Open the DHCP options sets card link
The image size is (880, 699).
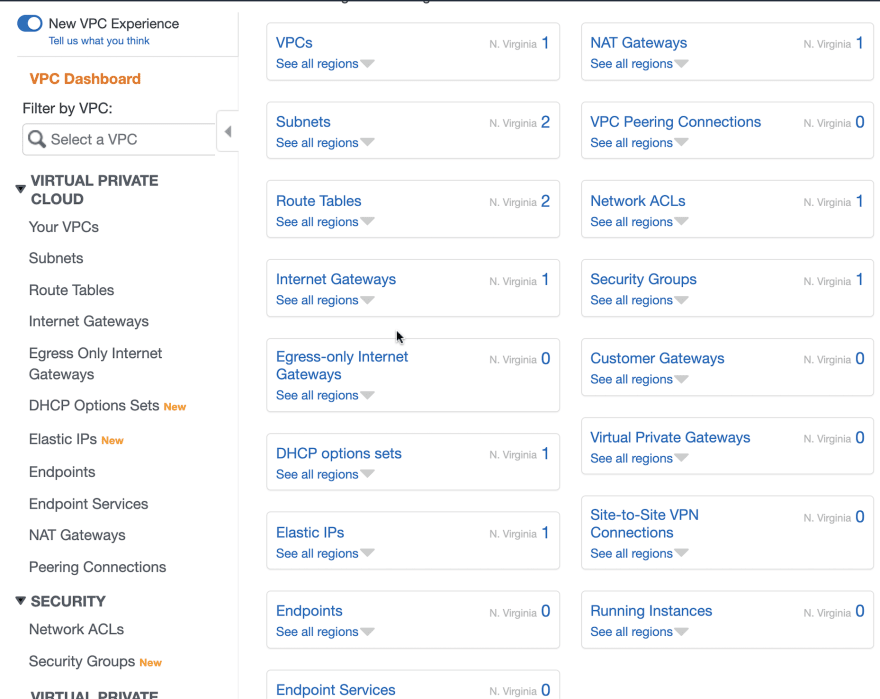click(x=338, y=453)
